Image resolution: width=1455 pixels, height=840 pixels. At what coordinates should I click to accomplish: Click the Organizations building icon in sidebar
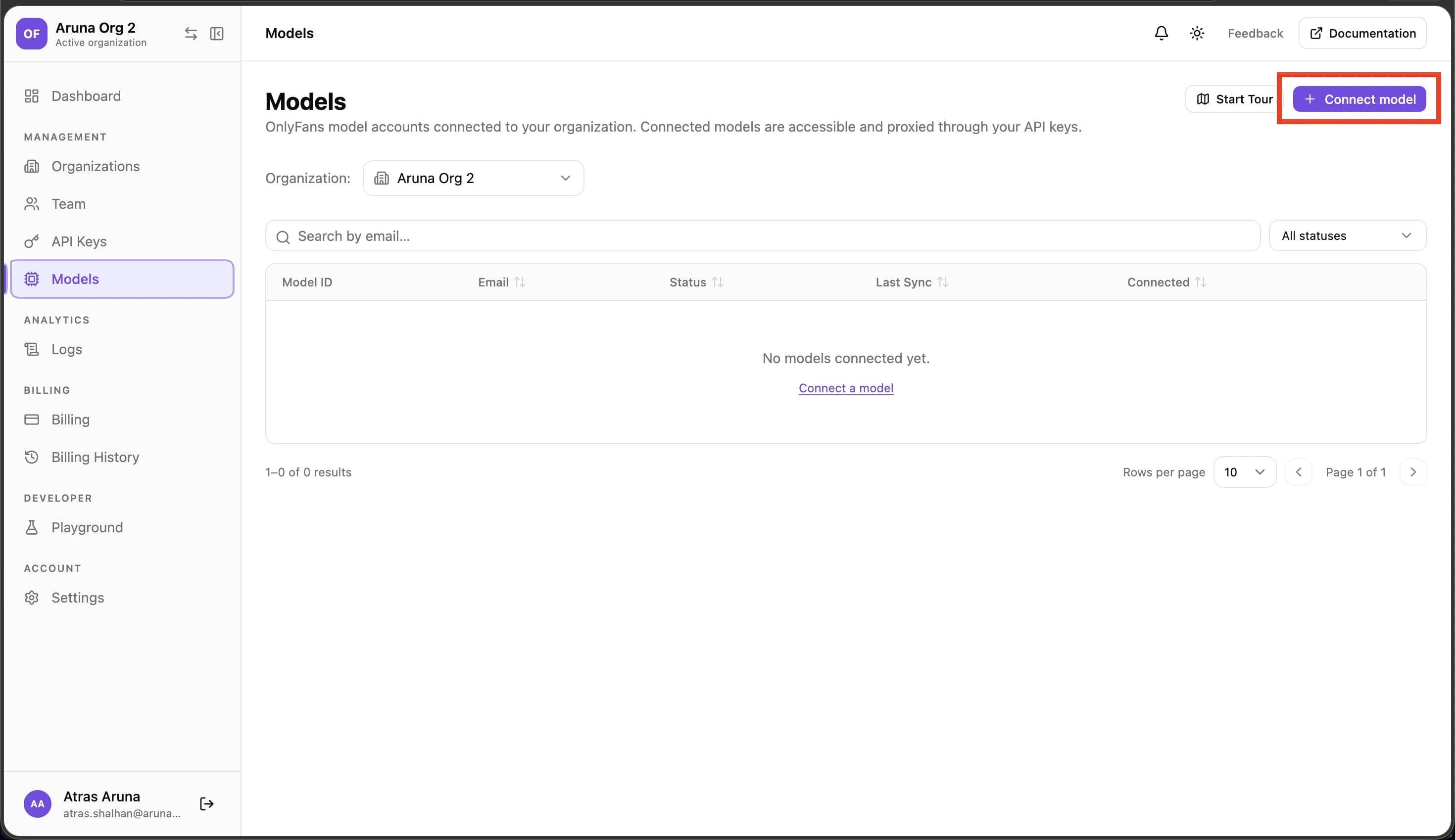click(x=32, y=166)
